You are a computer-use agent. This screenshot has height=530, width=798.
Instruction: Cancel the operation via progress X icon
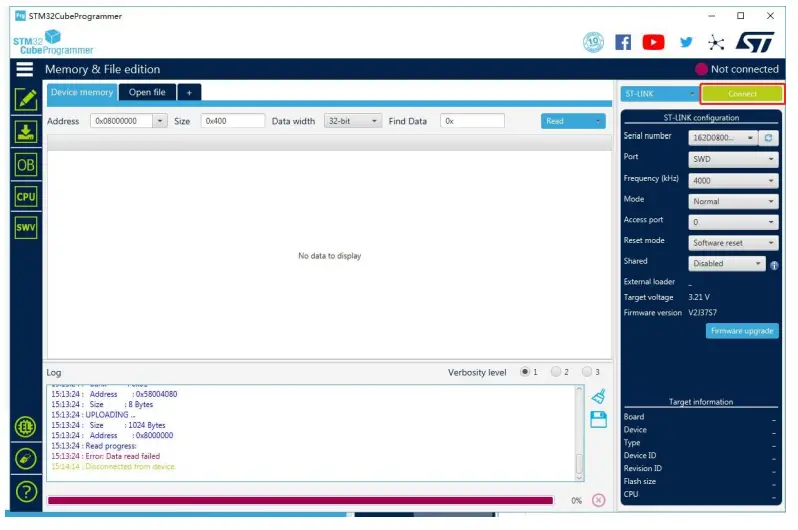(x=598, y=500)
